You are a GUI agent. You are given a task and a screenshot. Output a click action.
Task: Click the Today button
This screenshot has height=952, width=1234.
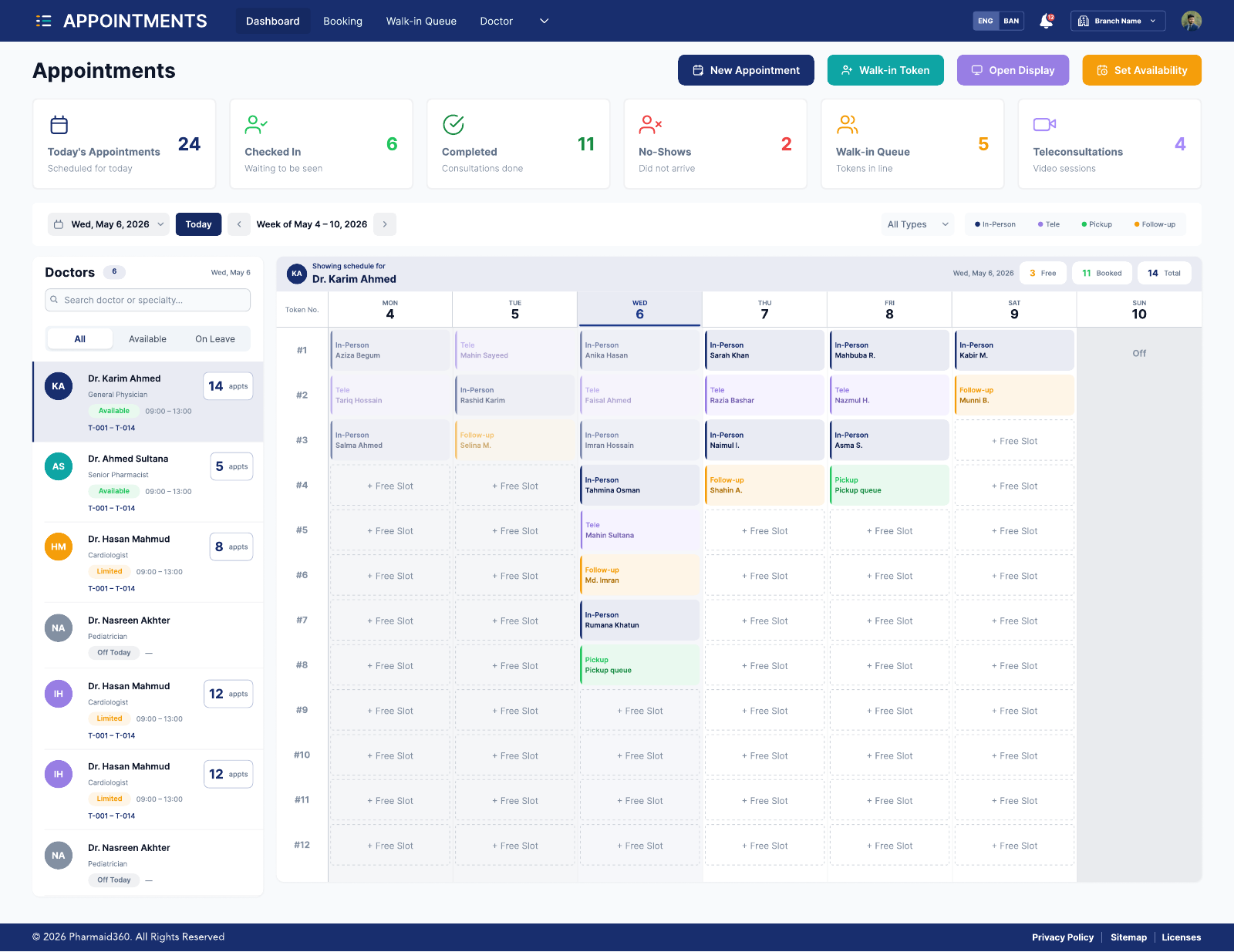[x=198, y=224]
